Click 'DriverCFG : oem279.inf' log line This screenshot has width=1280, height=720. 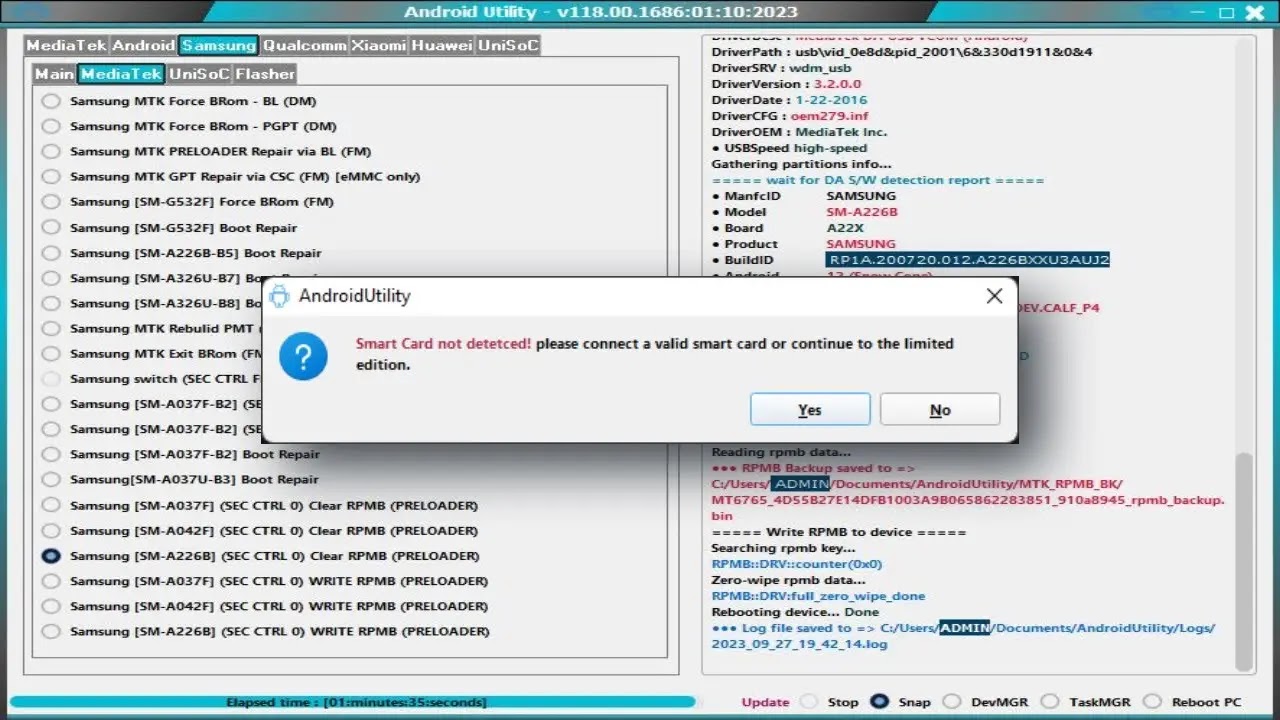pos(790,116)
